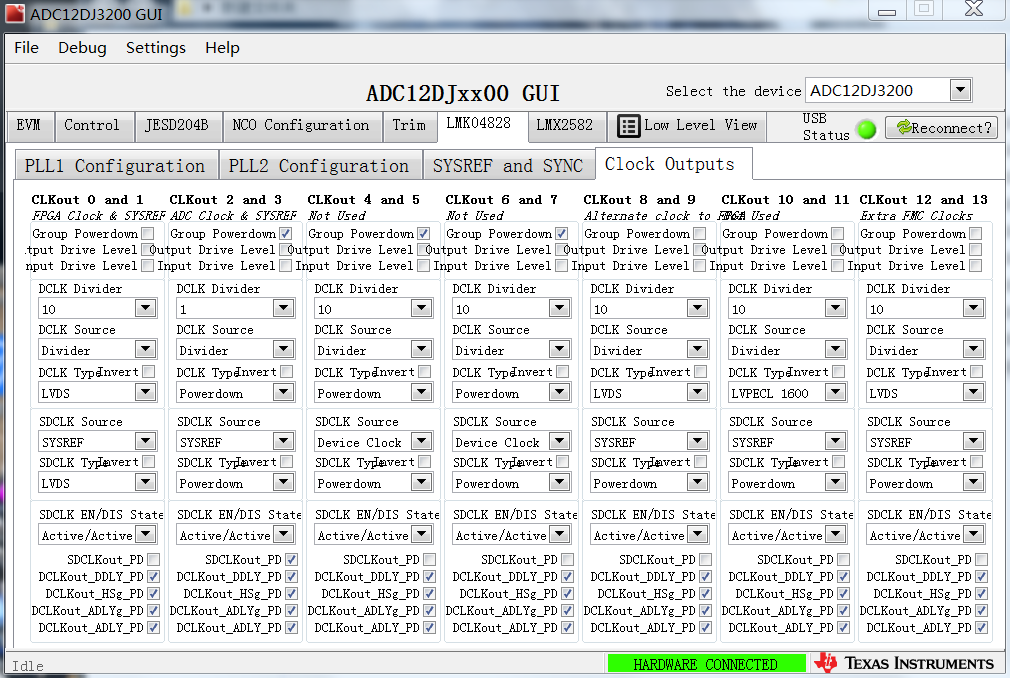Click the 'ADC Clock & SYSREF' label
This screenshot has width=1010, height=678.
(233, 216)
